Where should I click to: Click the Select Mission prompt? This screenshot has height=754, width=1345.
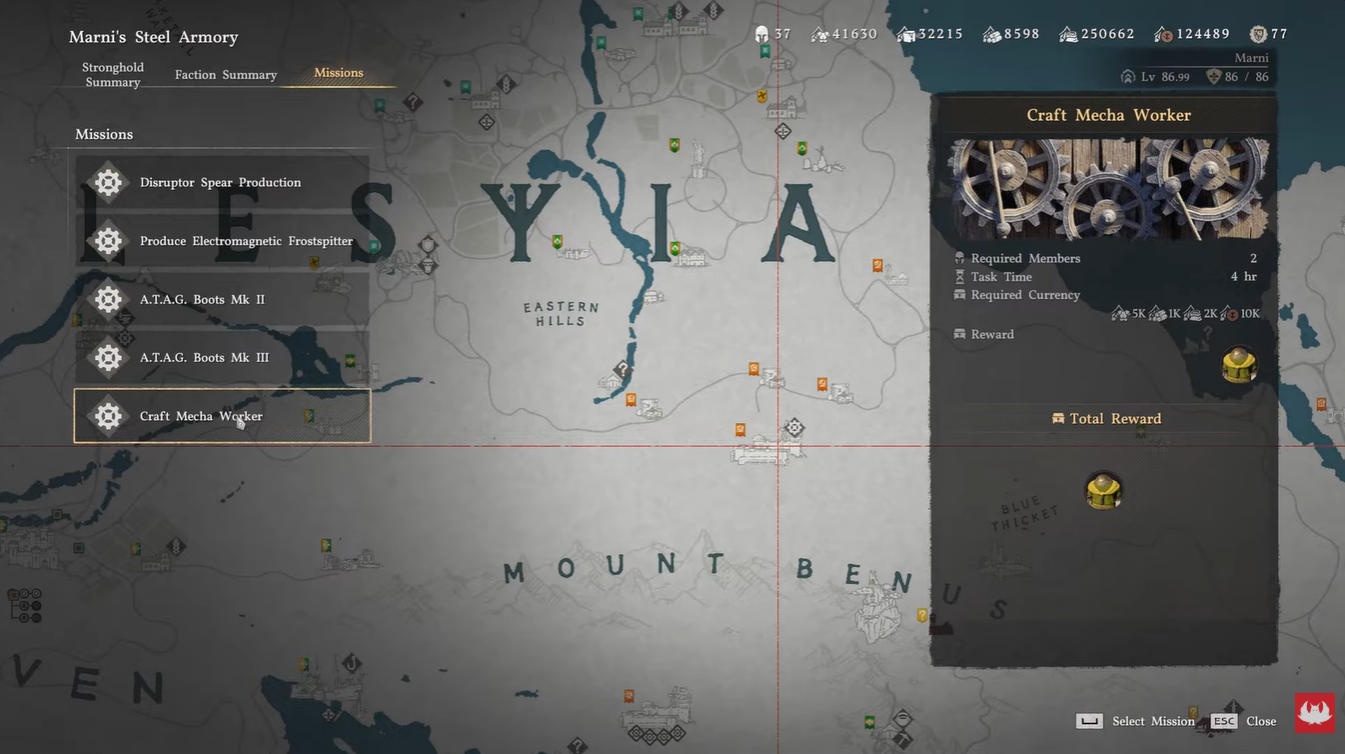(1136, 721)
